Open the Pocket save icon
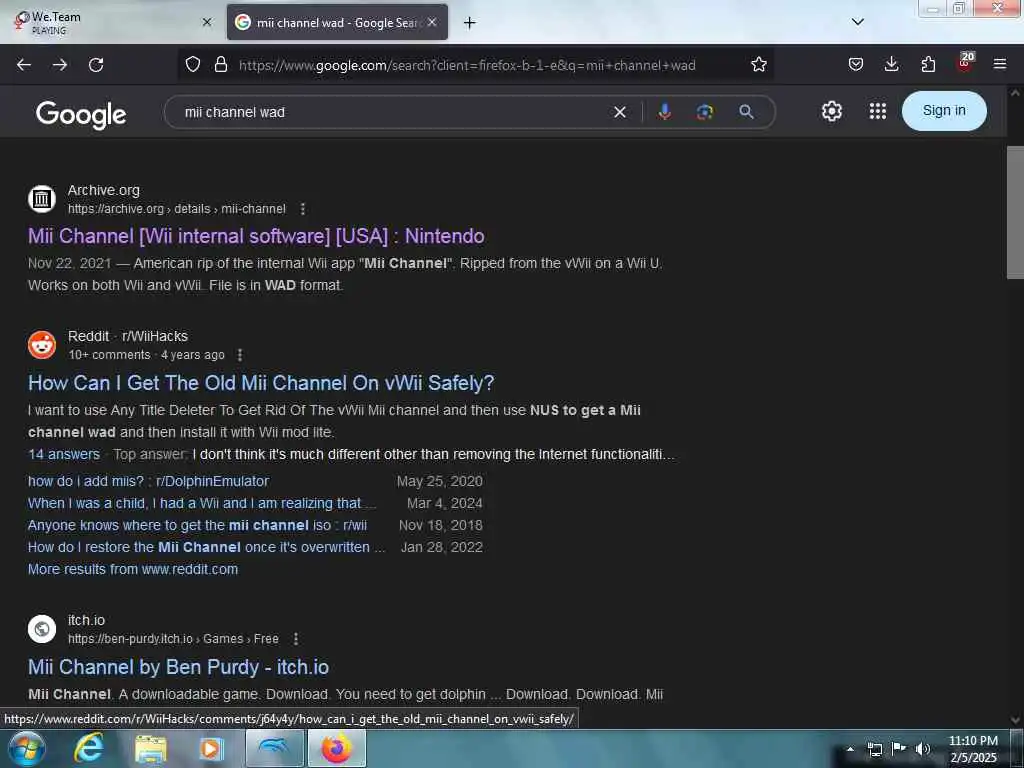Viewport: 1024px width, 768px height. pyautogui.click(x=856, y=64)
